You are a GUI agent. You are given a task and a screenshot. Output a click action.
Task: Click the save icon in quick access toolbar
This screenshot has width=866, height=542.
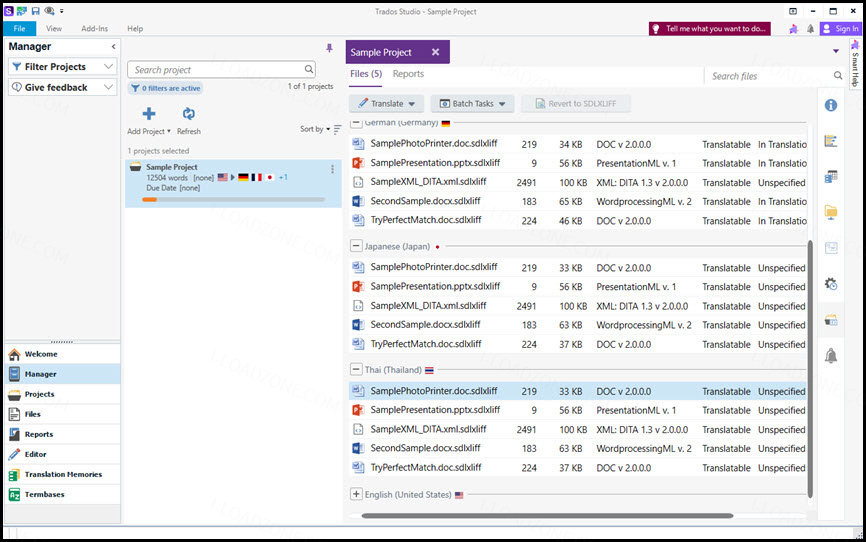click(35, 10)
